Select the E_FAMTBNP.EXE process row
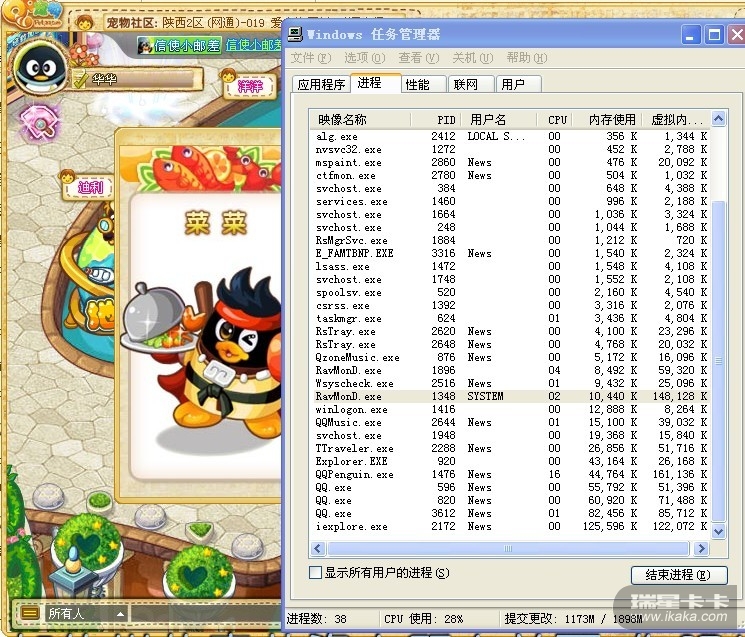 tap(511, 253)
